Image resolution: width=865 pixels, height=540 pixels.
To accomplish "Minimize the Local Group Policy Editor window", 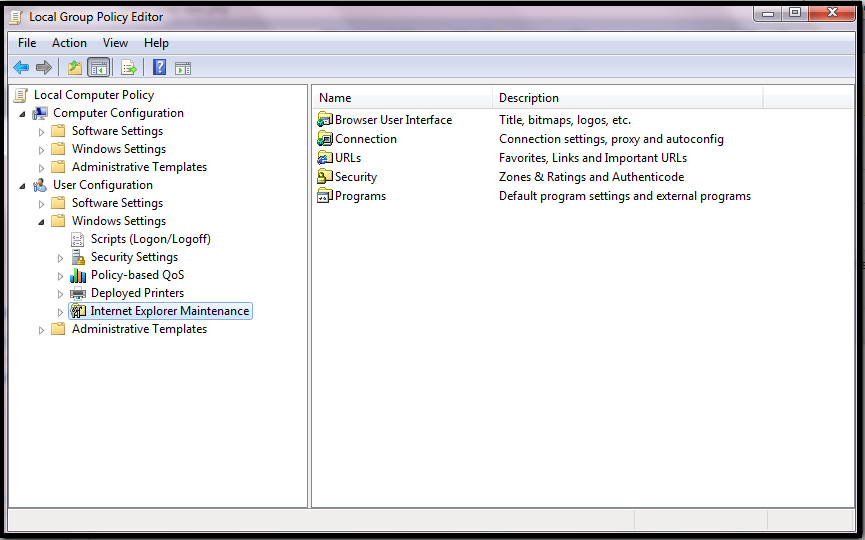I will tap(767, 13).
